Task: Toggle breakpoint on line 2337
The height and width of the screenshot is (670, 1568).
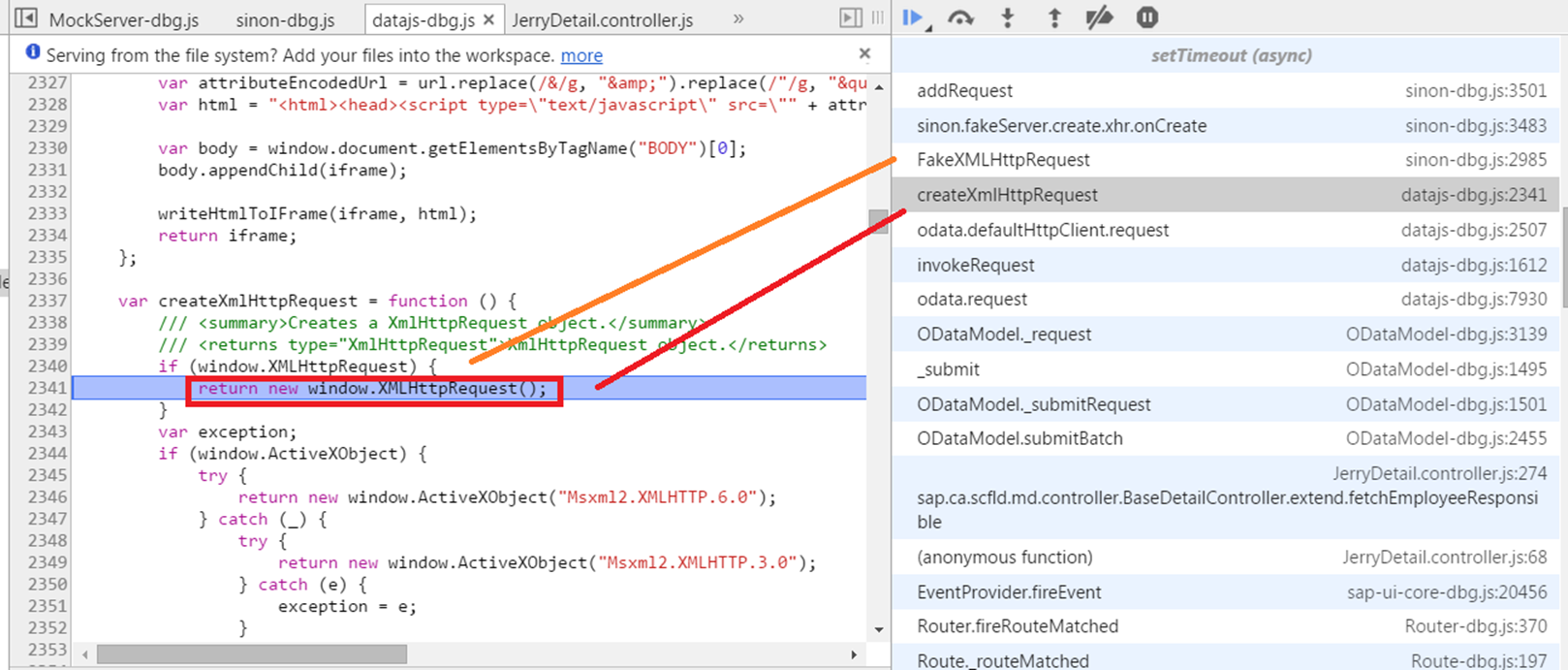Action: (47, 301)
